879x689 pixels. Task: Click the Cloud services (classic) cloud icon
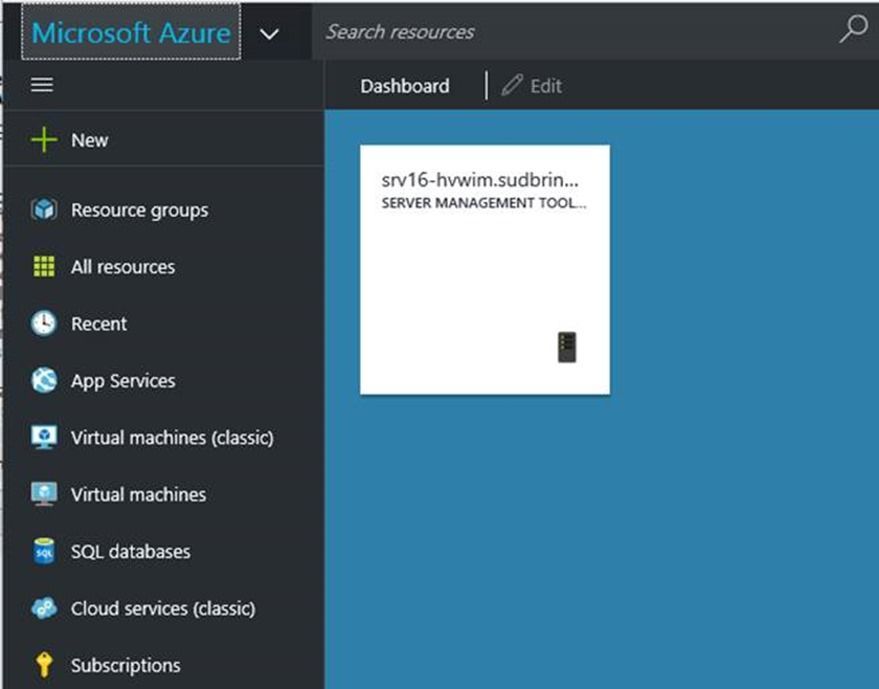pyautogui.click(x=44, y=608)
